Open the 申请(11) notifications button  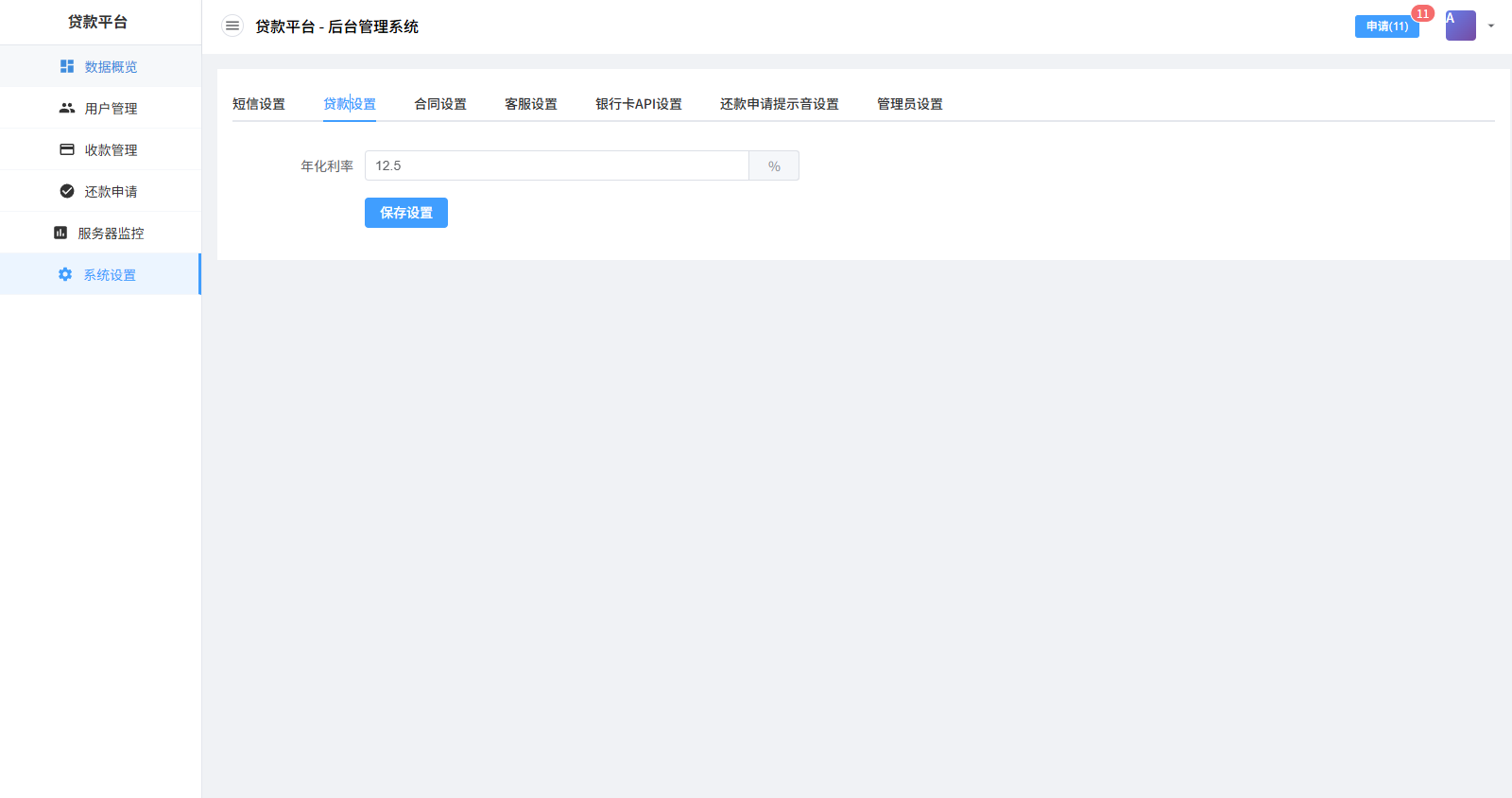click(x=1386, y=26)
